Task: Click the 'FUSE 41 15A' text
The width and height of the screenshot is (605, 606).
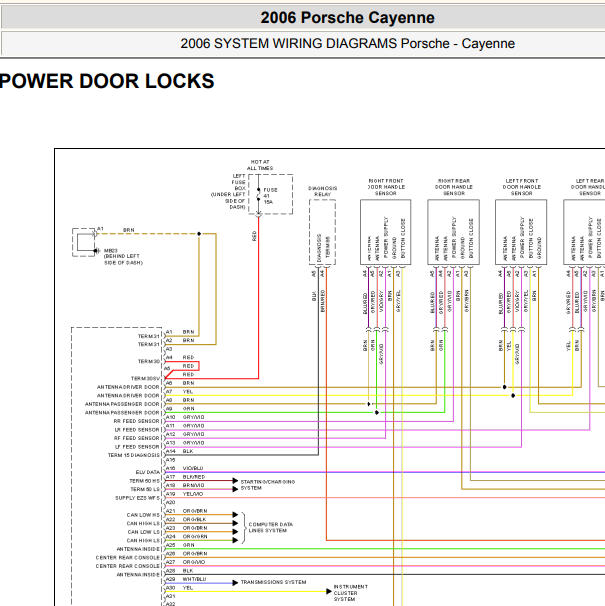Action: (270, 196)
